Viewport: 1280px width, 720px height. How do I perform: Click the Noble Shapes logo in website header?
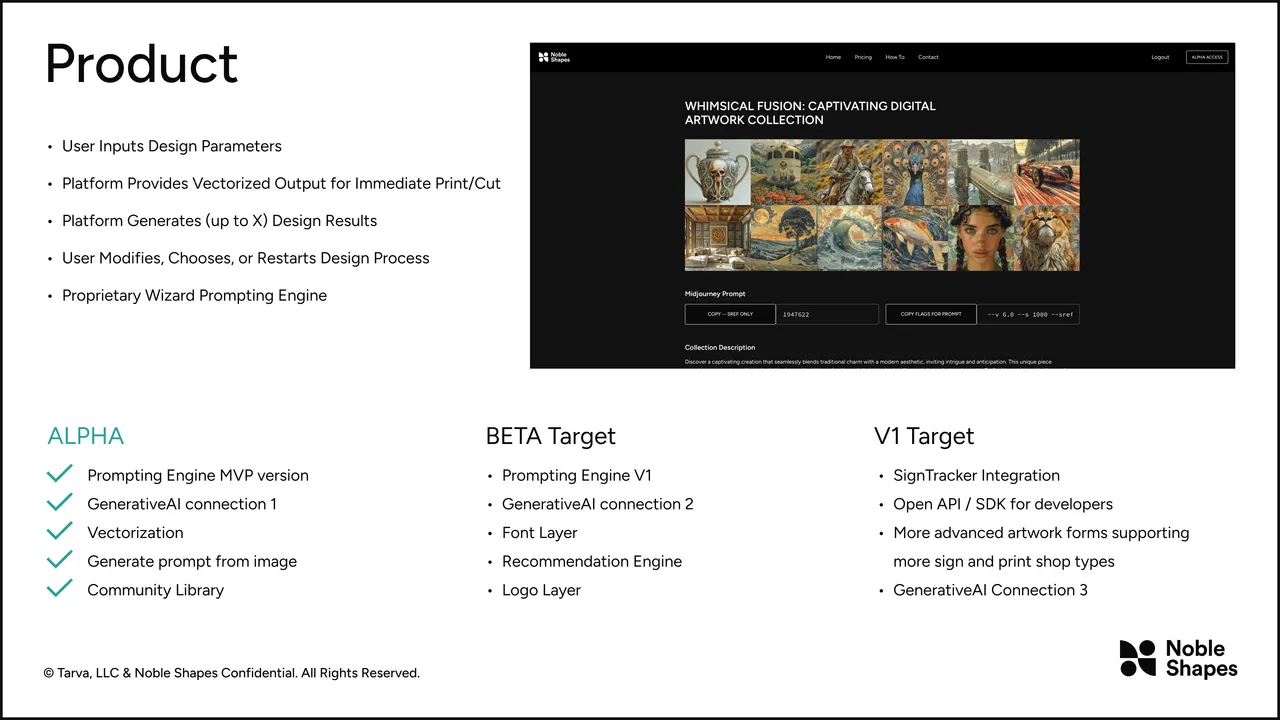(x=554, y=57)
